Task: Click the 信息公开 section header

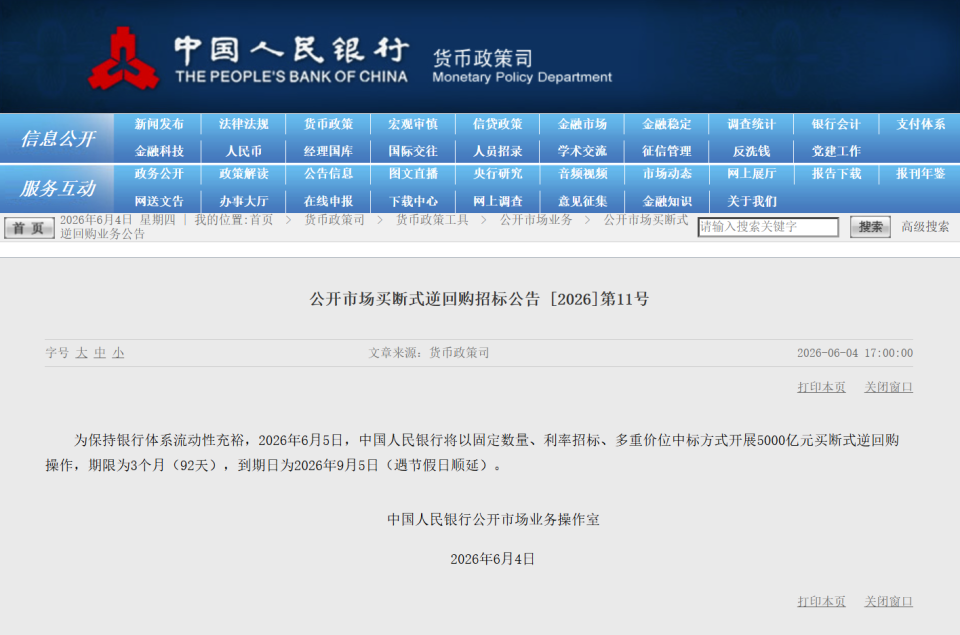Action: click(58, 138)
